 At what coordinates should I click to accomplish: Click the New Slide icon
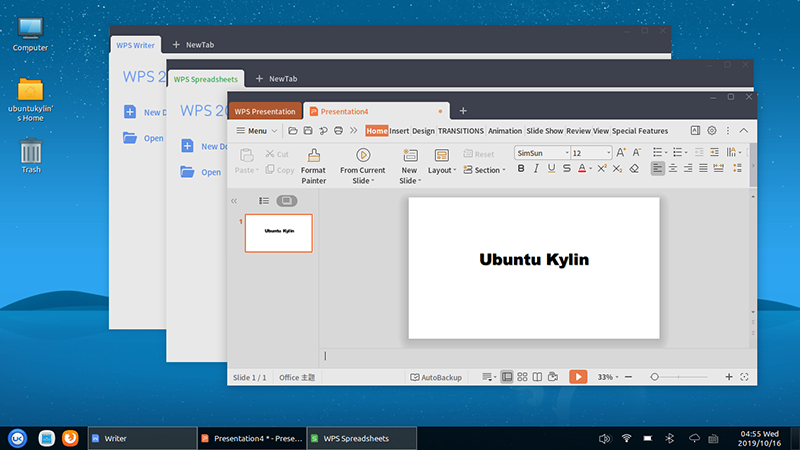click(410, 155)
